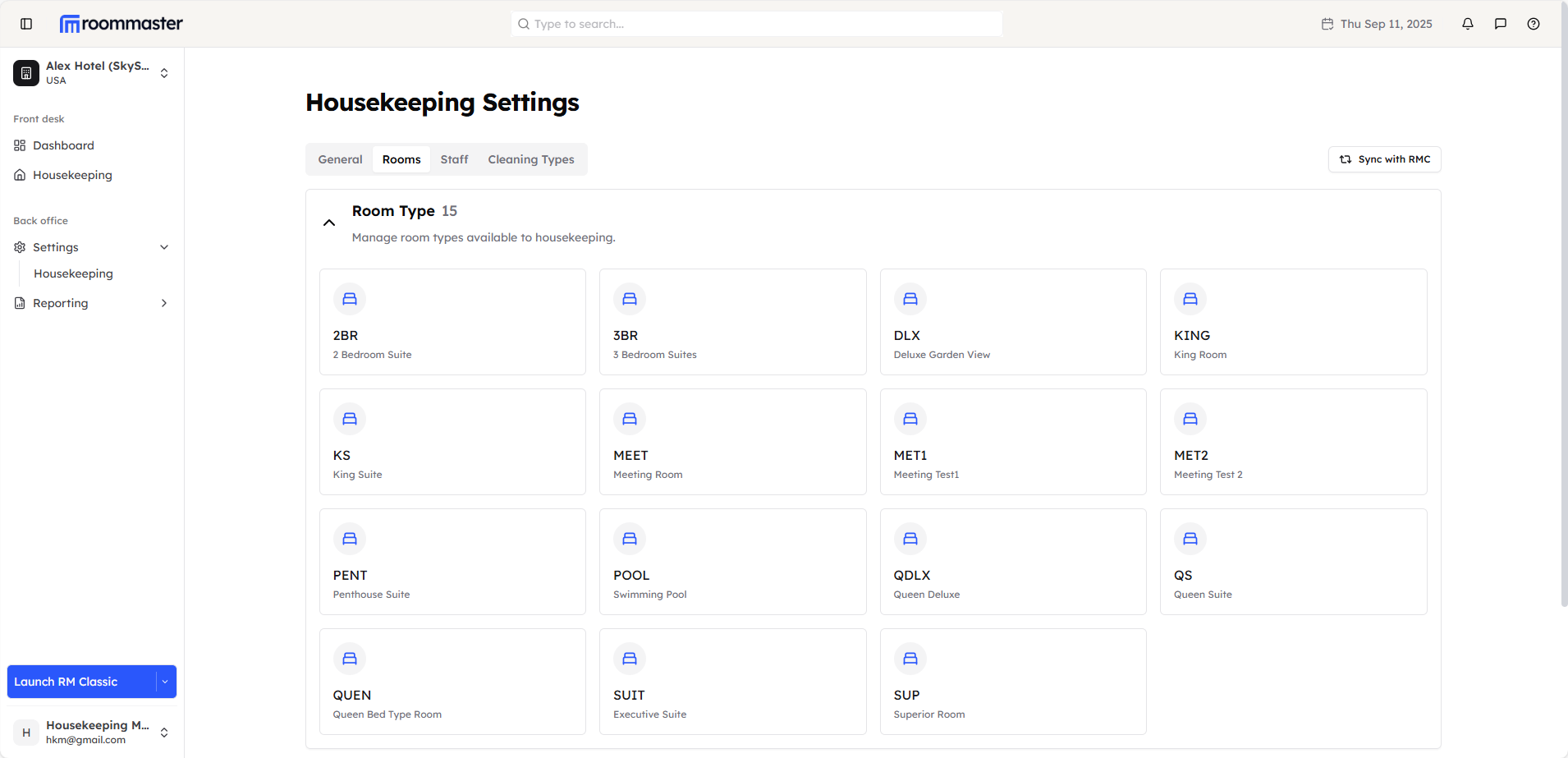Open the chat messages icon
1568x758 pixels.
(1501, 24)
